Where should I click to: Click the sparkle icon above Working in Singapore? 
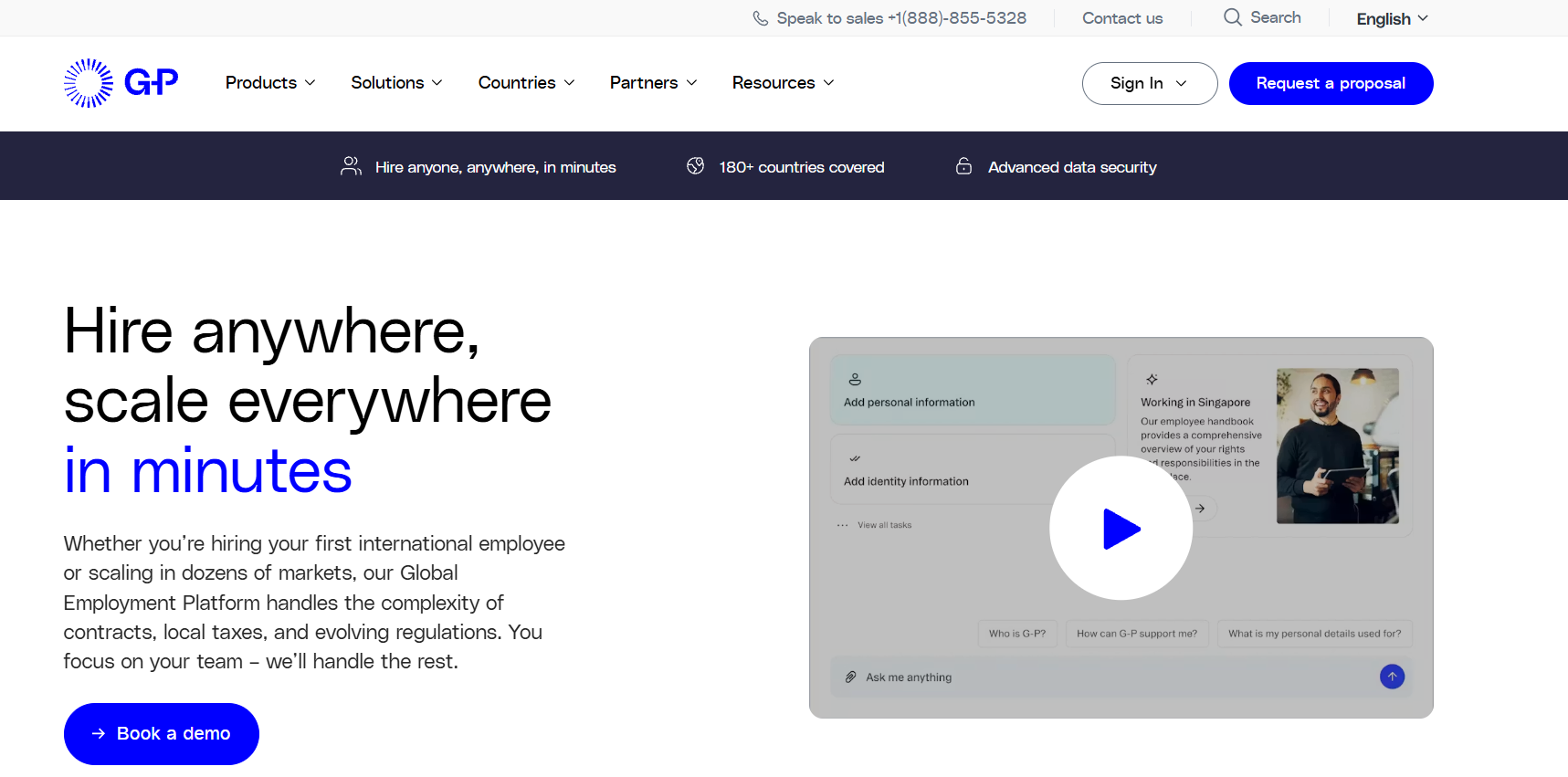(1152, 379)
